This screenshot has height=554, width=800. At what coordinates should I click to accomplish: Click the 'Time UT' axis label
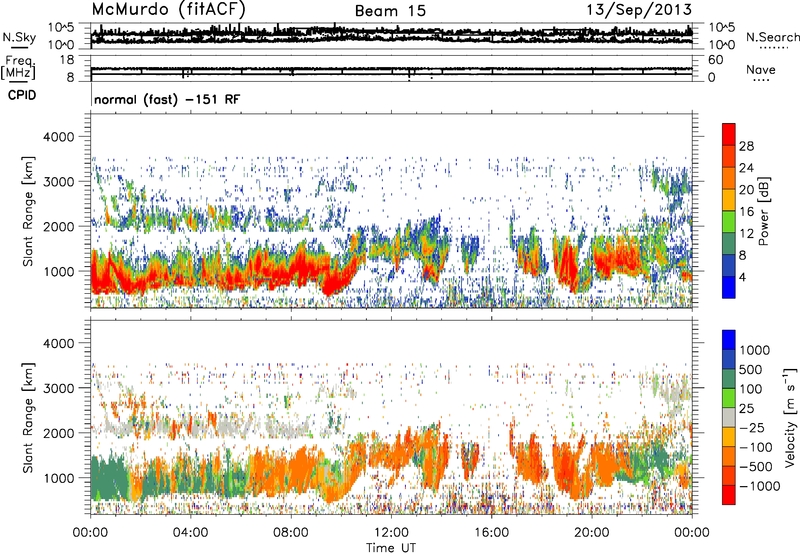click(x=391, y=548)
